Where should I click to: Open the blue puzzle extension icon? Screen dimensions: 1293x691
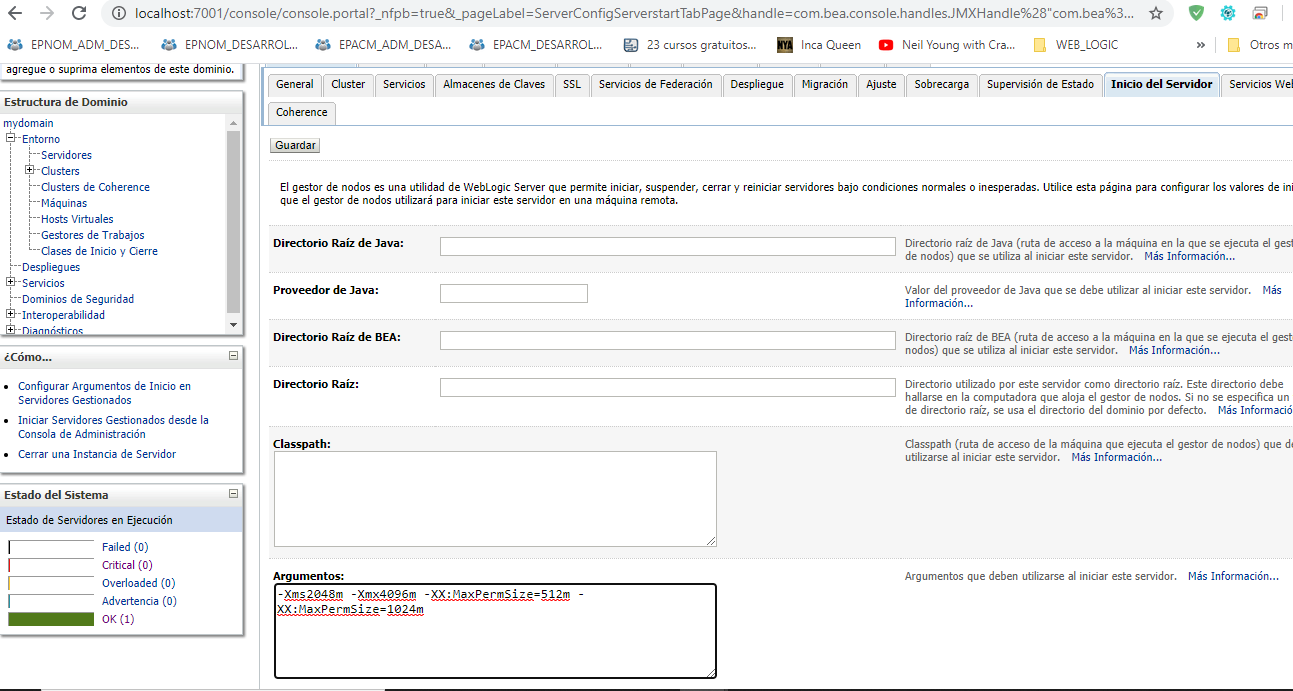1227,15
